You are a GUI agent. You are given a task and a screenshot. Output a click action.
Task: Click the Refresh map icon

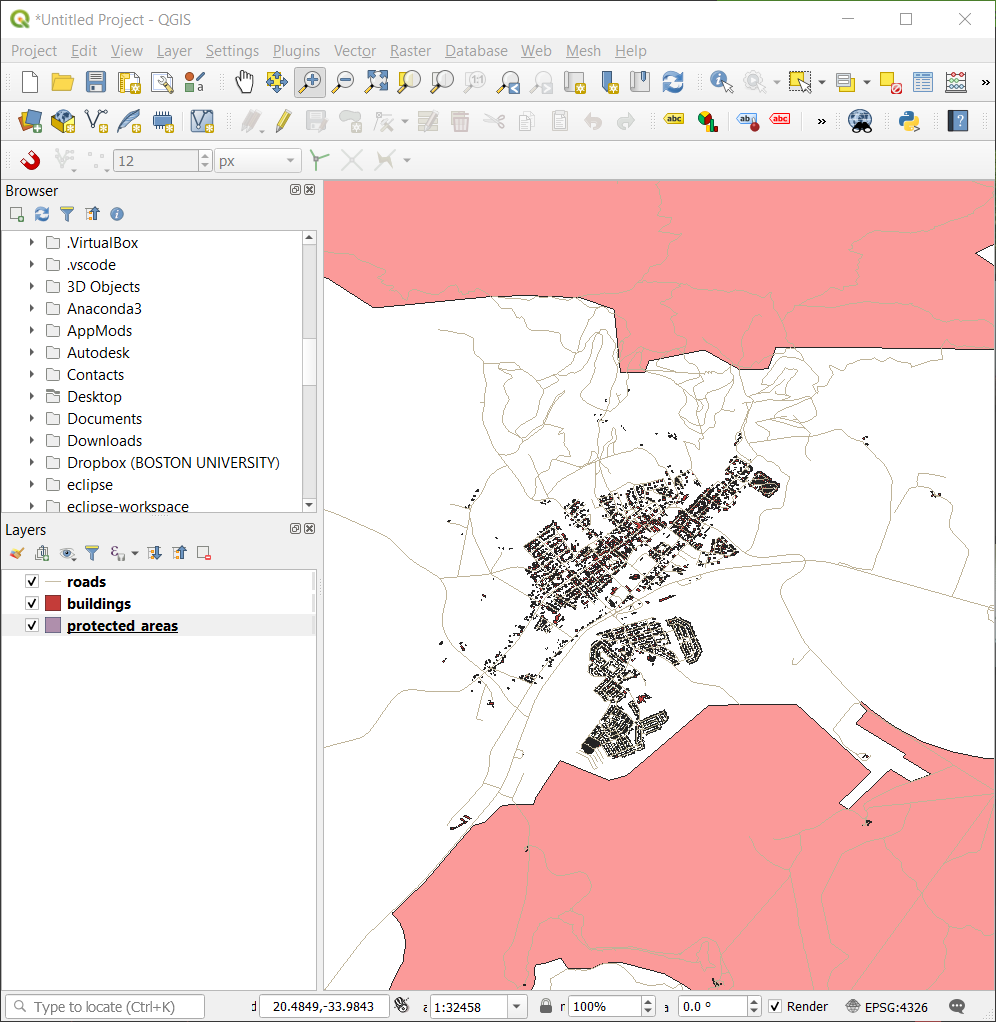click(x=673, y=82)
